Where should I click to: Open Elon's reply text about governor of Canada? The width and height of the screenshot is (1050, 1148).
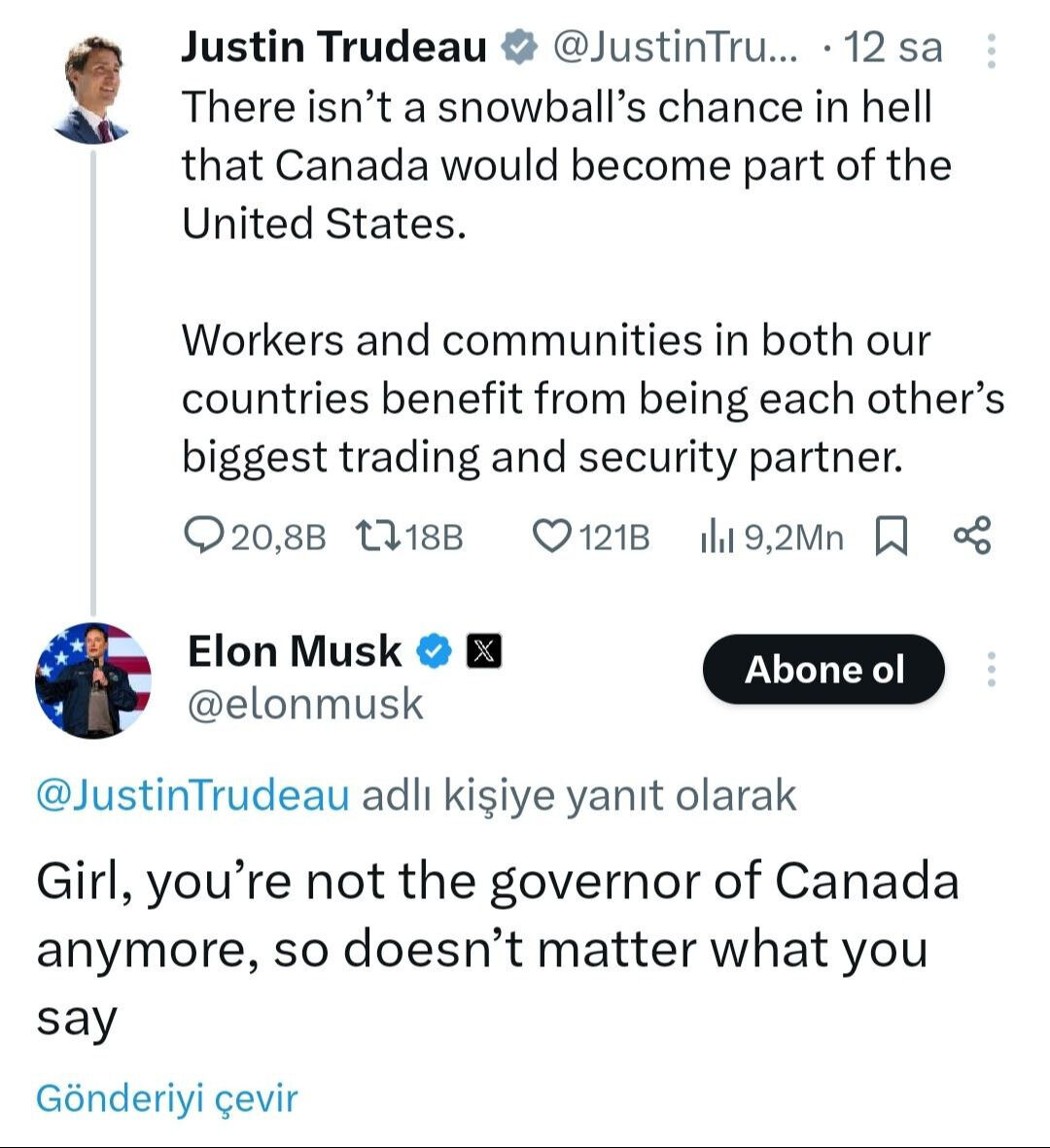tap(496, 948)
